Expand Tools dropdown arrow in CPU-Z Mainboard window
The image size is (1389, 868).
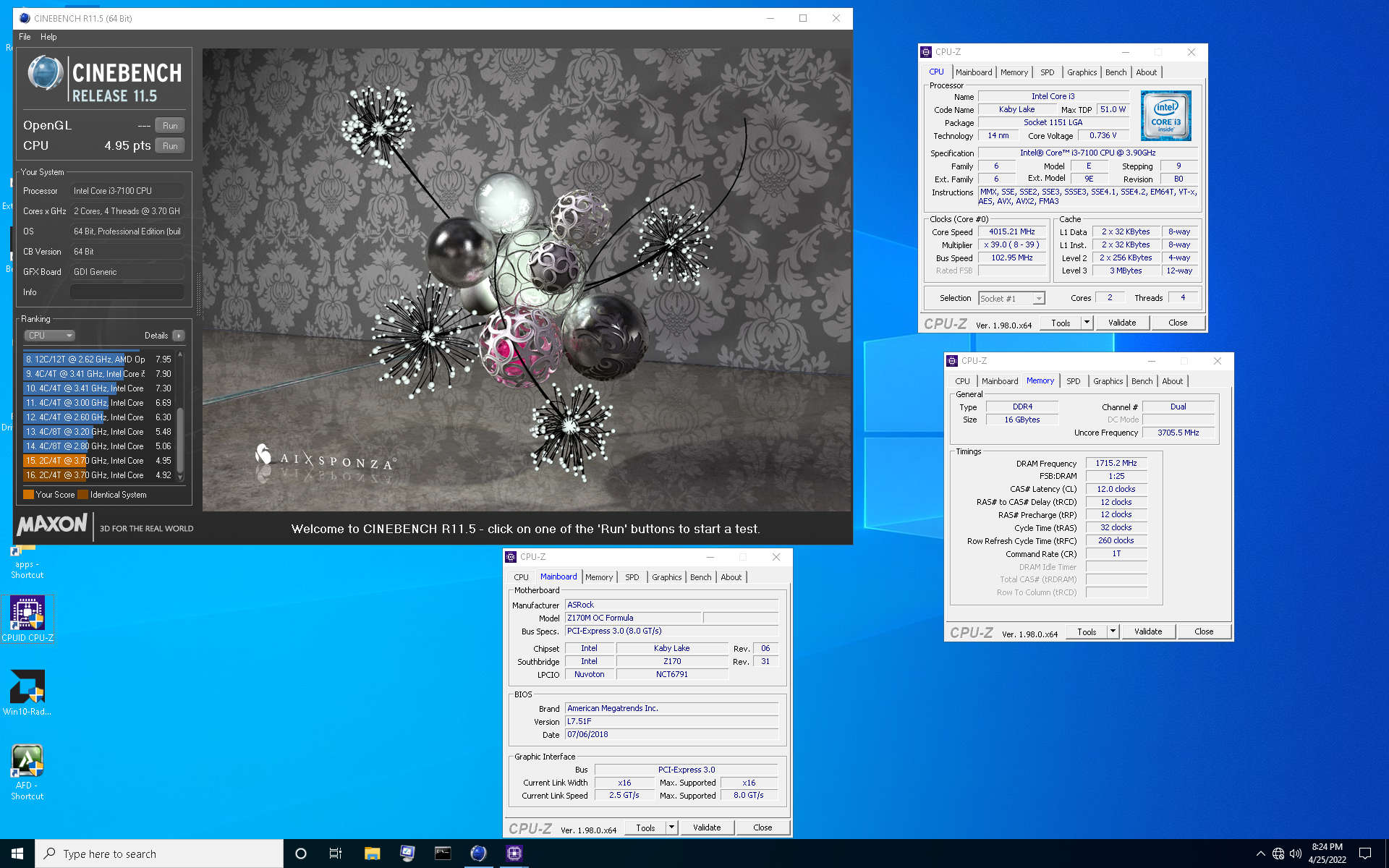click(671, 827)
